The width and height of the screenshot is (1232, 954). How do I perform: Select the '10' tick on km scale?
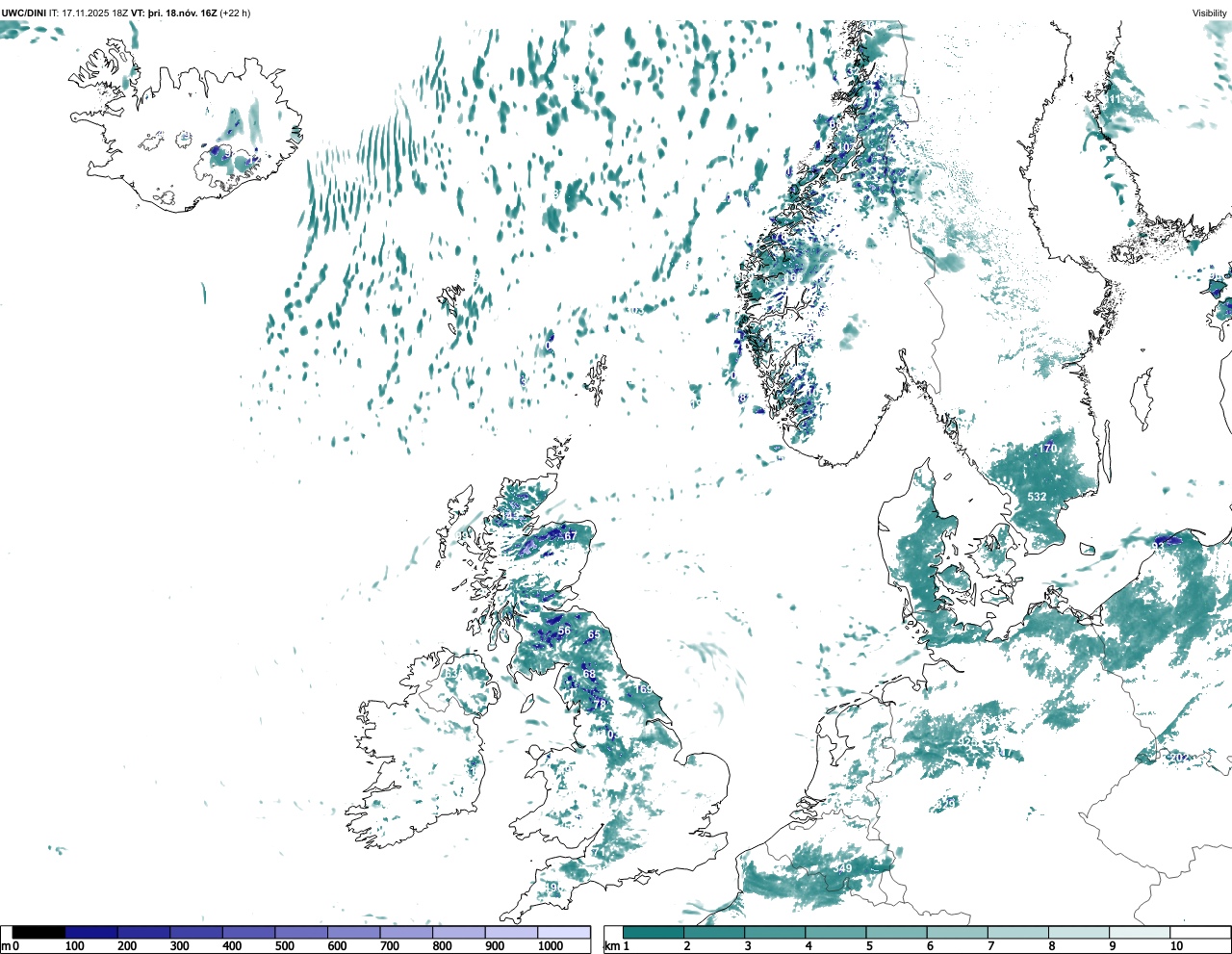click(1176, 946)
